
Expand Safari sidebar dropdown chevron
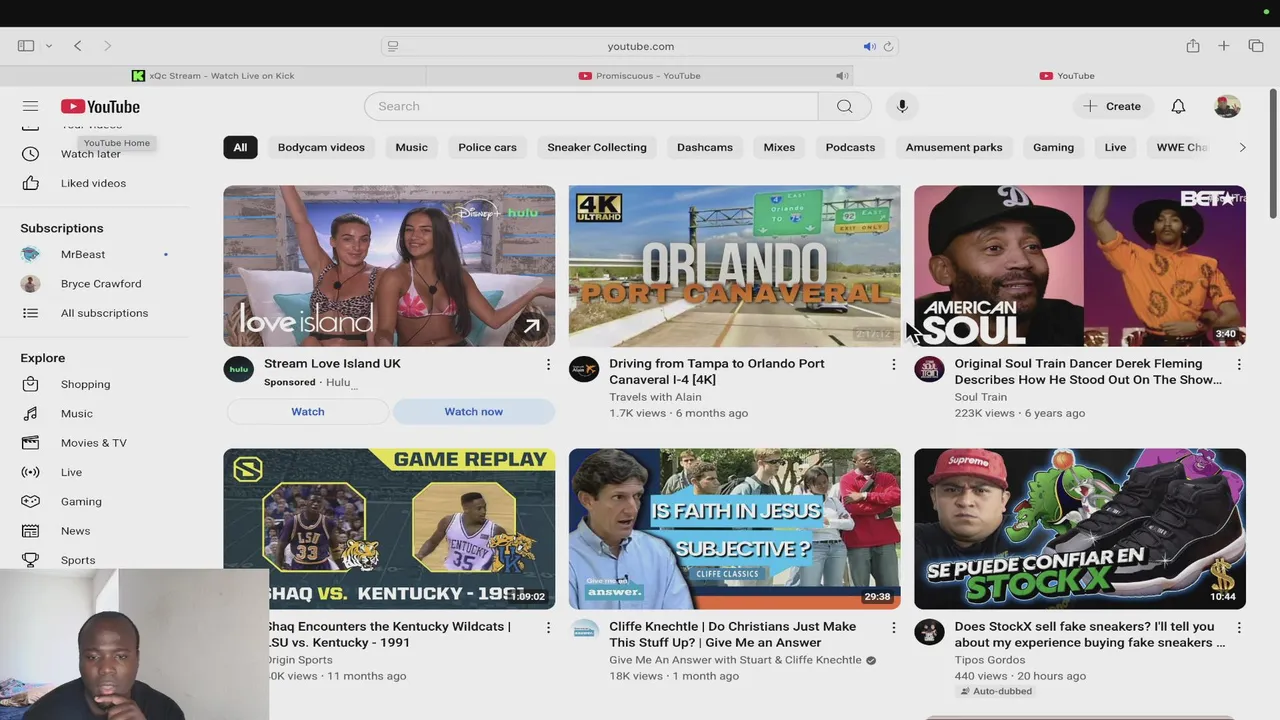tap(48, 46)
